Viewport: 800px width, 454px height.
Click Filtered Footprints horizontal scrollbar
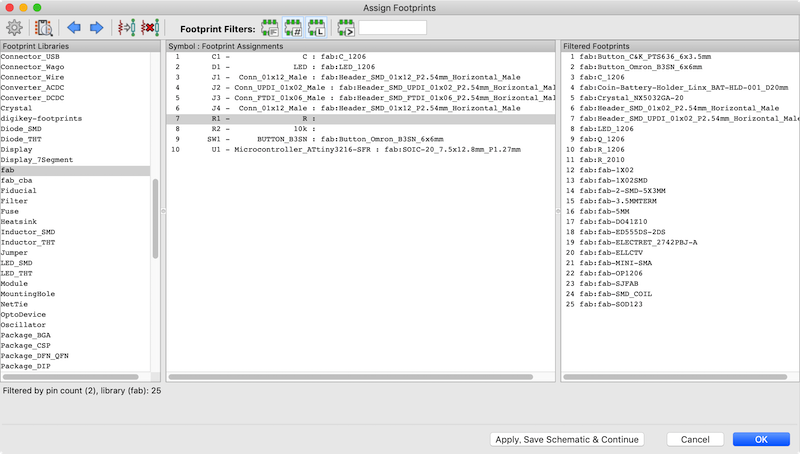pyautogui.click(x=675, y=377)
